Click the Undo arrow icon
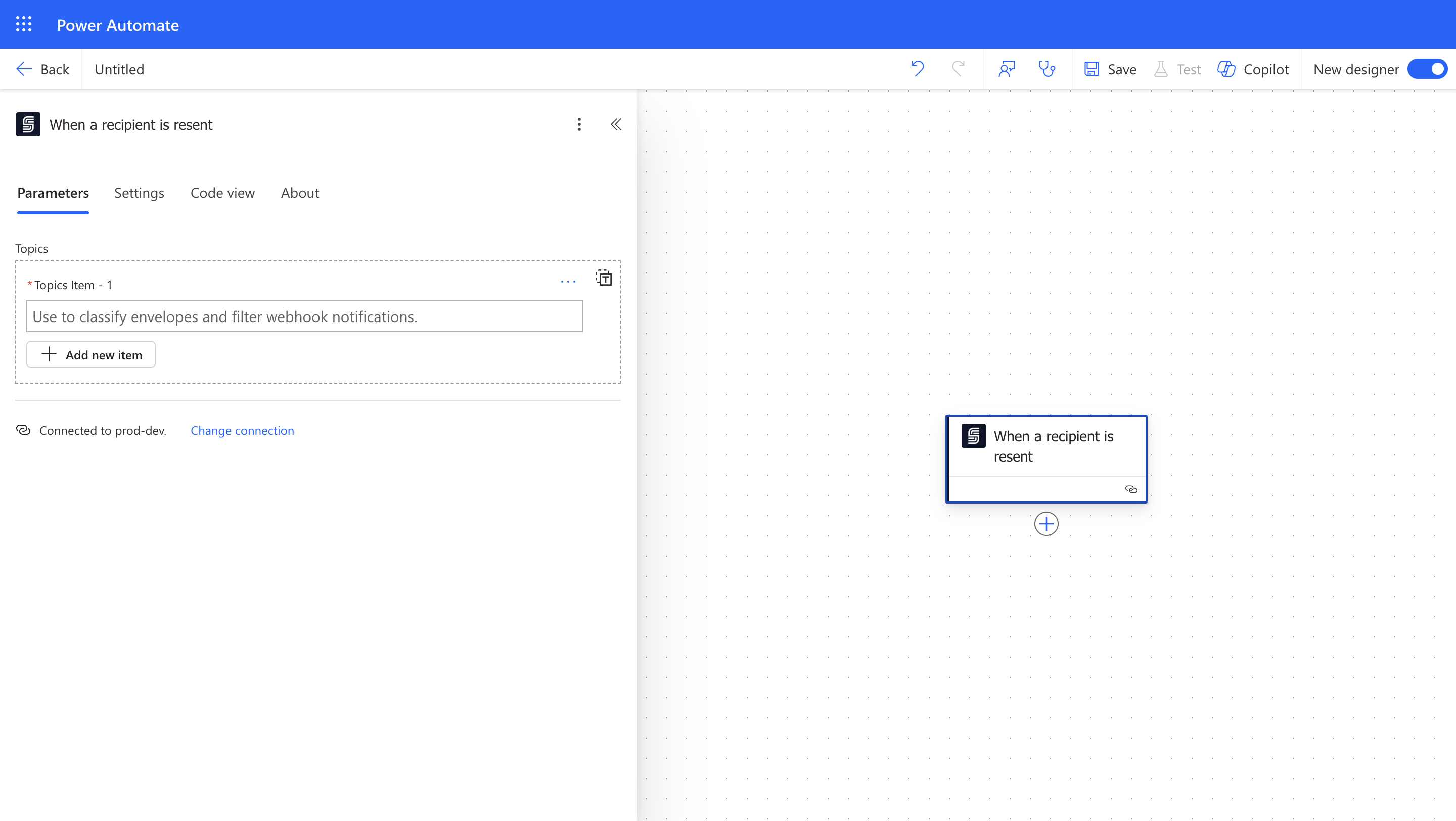Screen dimensions: 1456x821 click(918, 69)
